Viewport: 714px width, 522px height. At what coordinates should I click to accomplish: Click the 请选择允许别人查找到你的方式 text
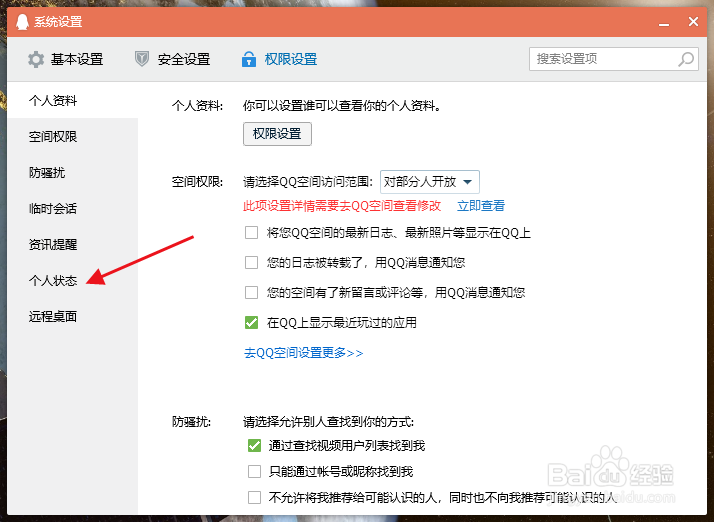[328, 422]
